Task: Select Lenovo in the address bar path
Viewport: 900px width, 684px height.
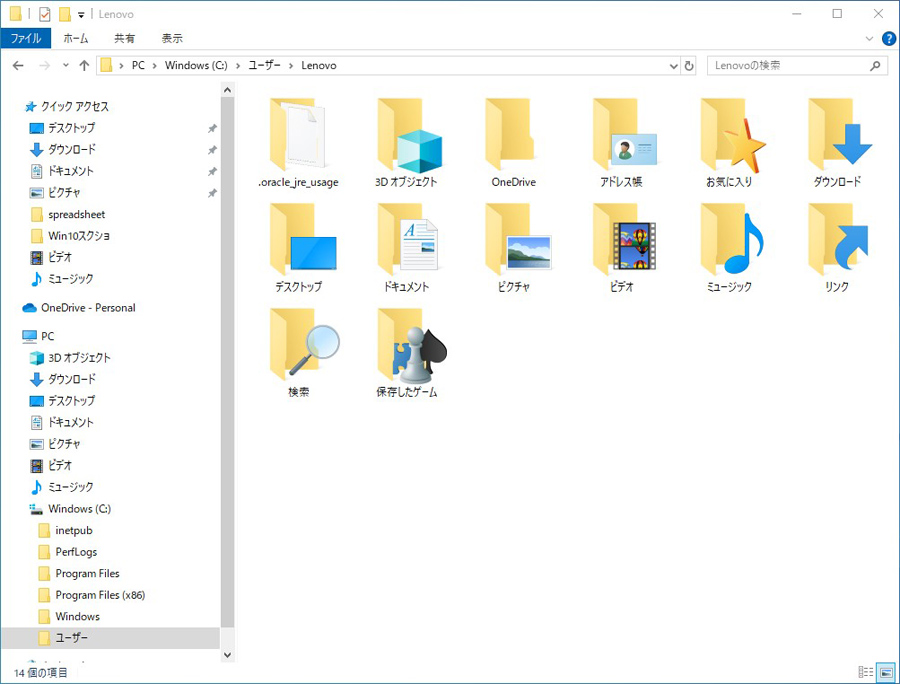Action: (x=319, y=65)
